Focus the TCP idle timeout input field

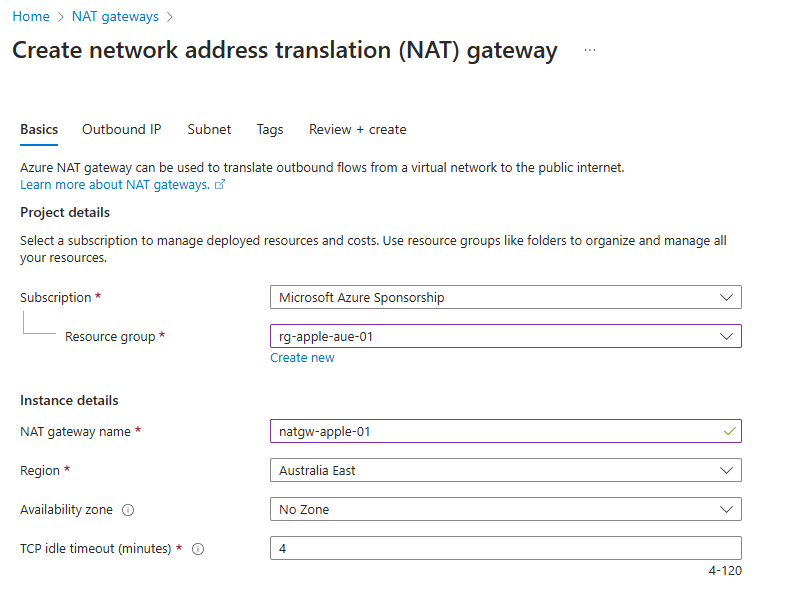[x=505, y=548]
